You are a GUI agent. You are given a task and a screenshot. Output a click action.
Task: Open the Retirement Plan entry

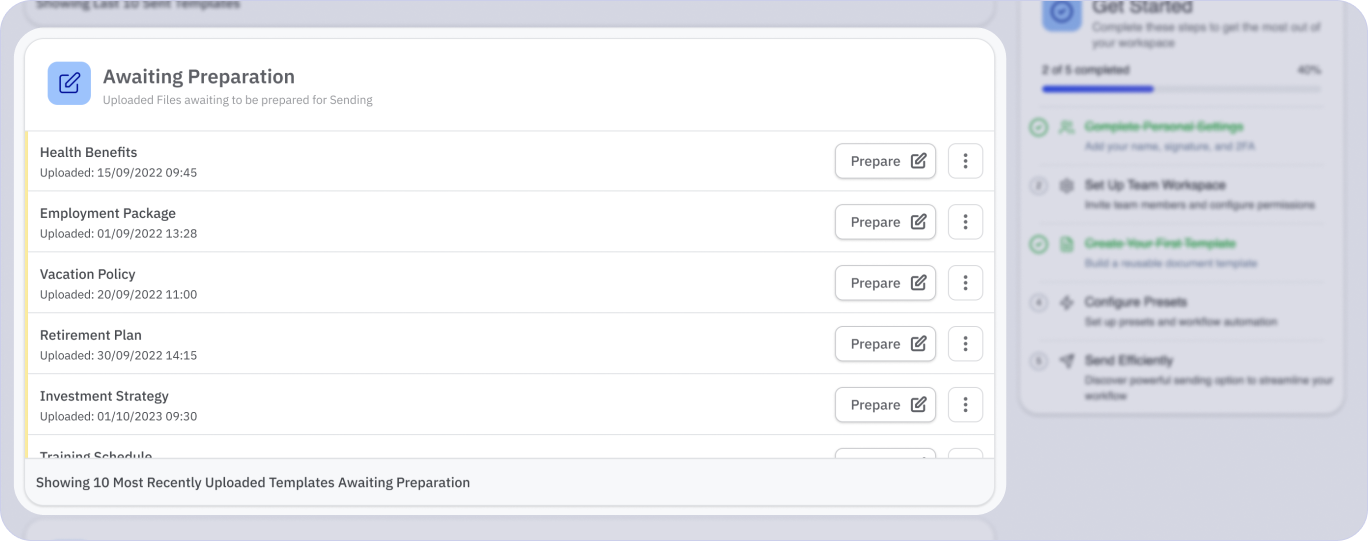pyautogui.click(x=91, y=335)
